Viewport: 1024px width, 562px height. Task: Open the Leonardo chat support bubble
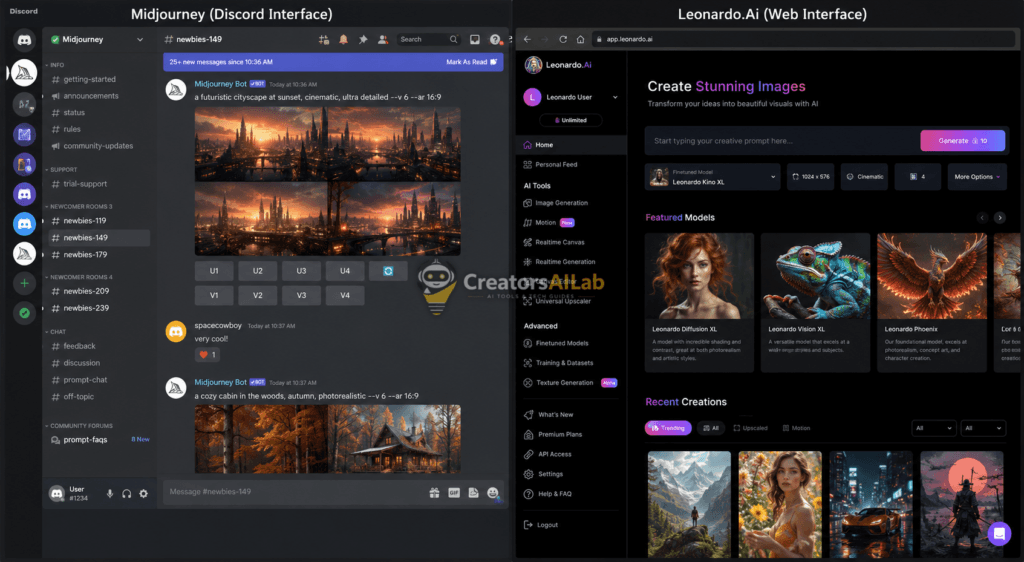[x=999, y=534]
